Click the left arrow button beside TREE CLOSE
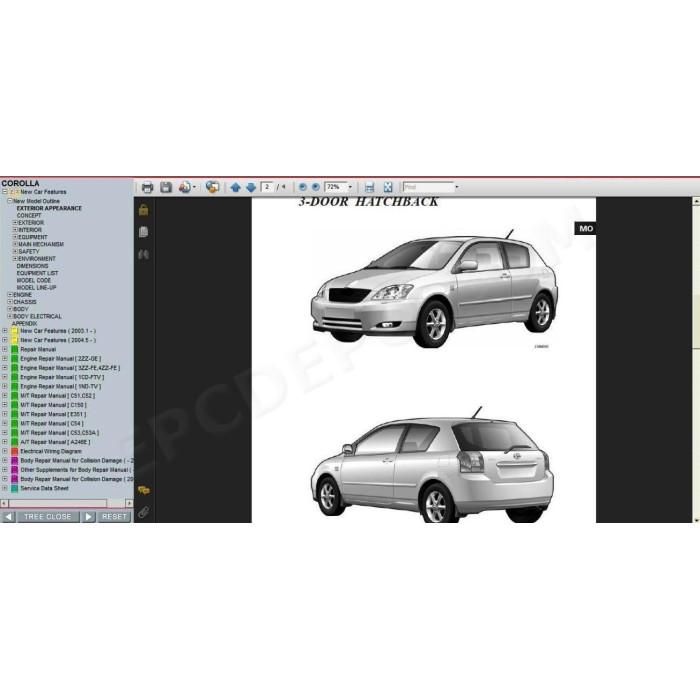This screenshot has height=700, width=700. tap(8, 517)
